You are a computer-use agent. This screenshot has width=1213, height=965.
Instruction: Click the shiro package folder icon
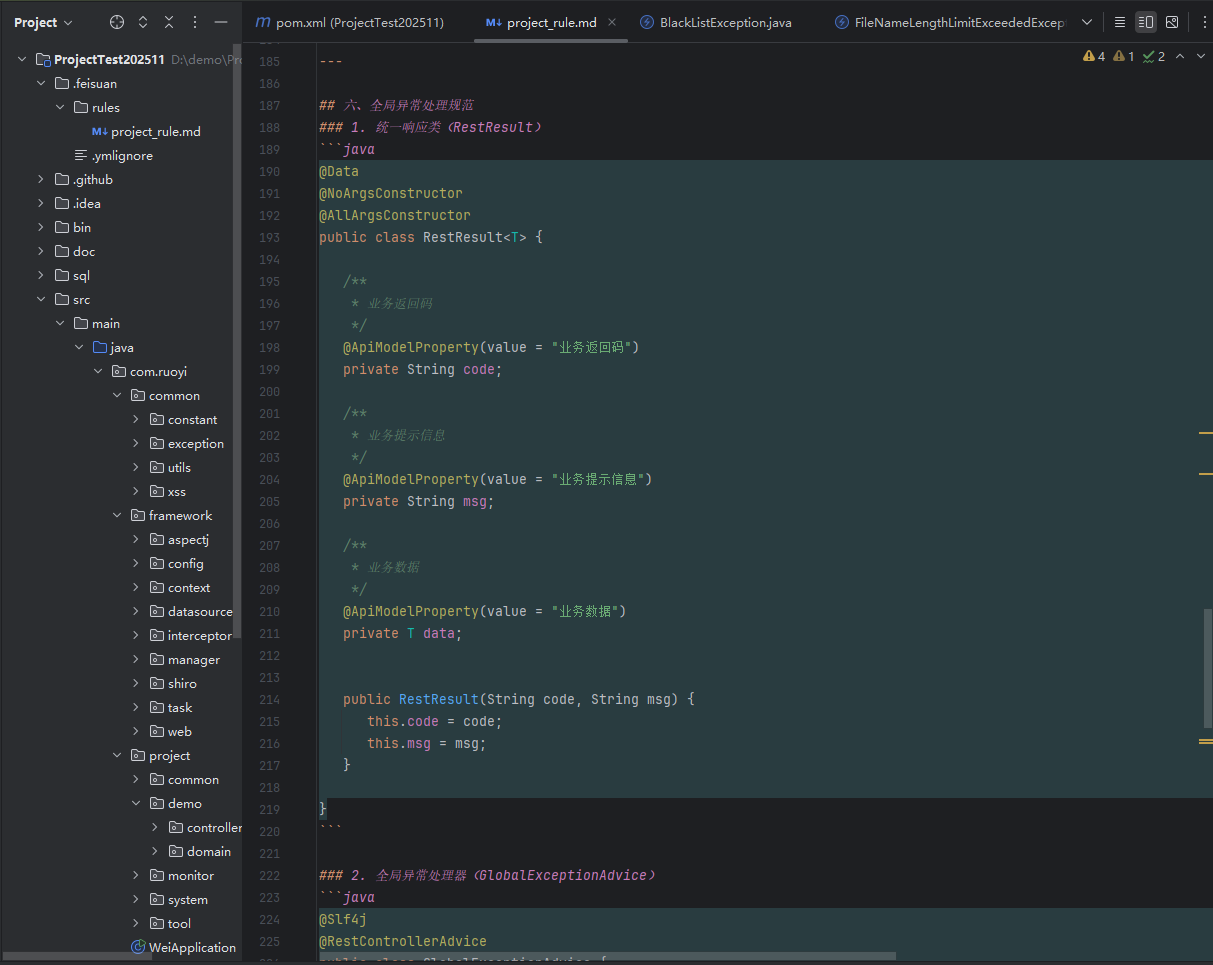point(157,683)
